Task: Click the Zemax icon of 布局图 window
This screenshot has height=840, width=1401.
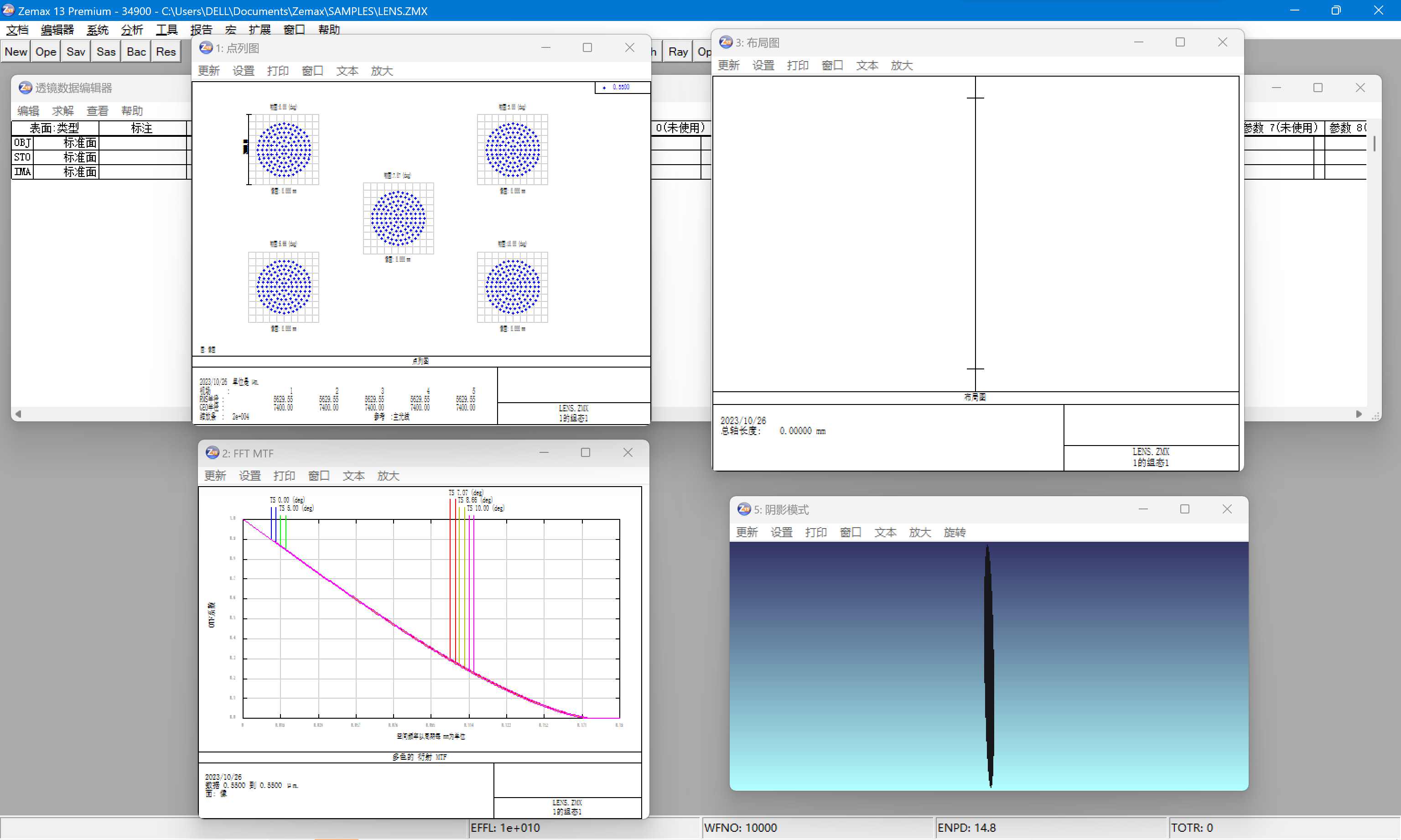Action: (726, 42)
